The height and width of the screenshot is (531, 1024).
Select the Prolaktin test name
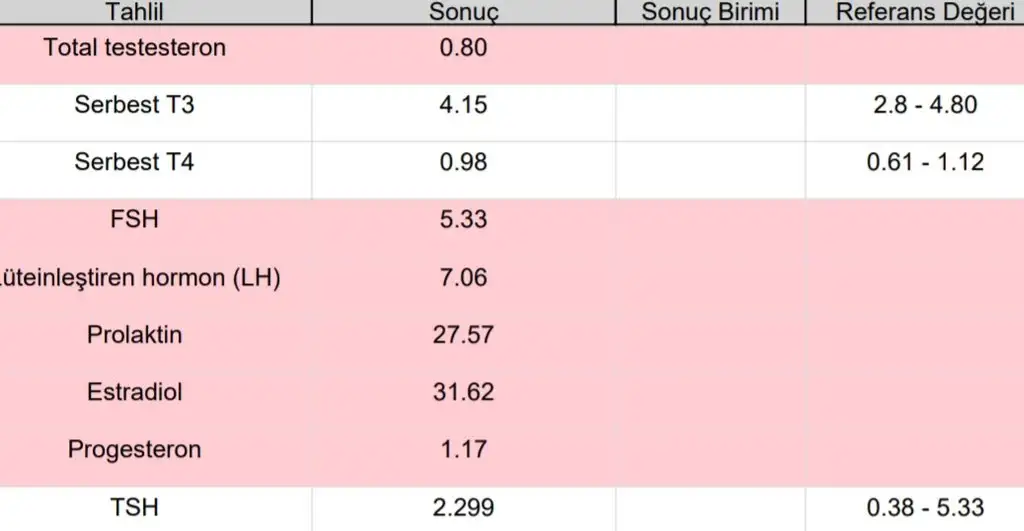coord(134,335)
